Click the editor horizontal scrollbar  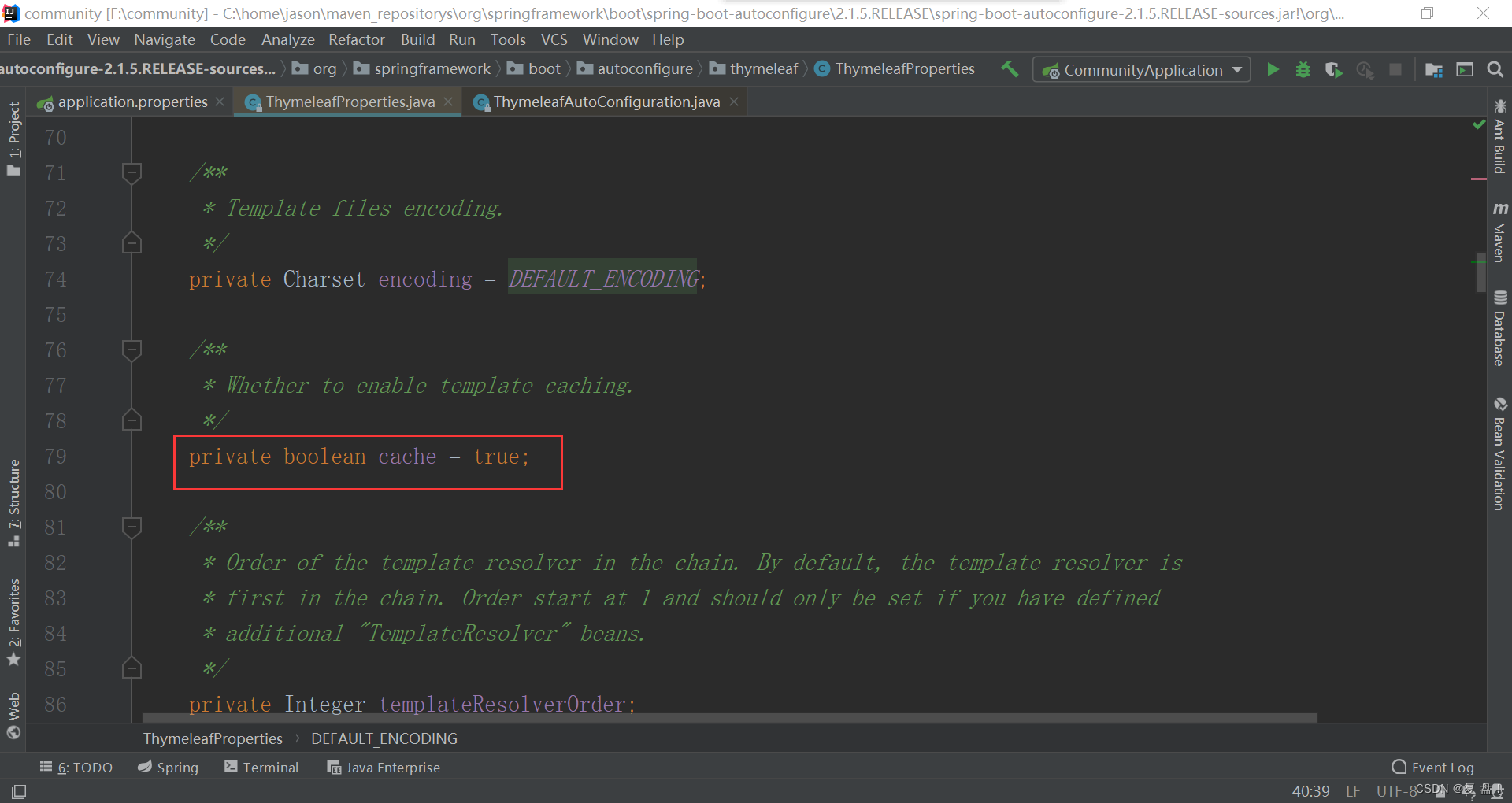(730, 717)
